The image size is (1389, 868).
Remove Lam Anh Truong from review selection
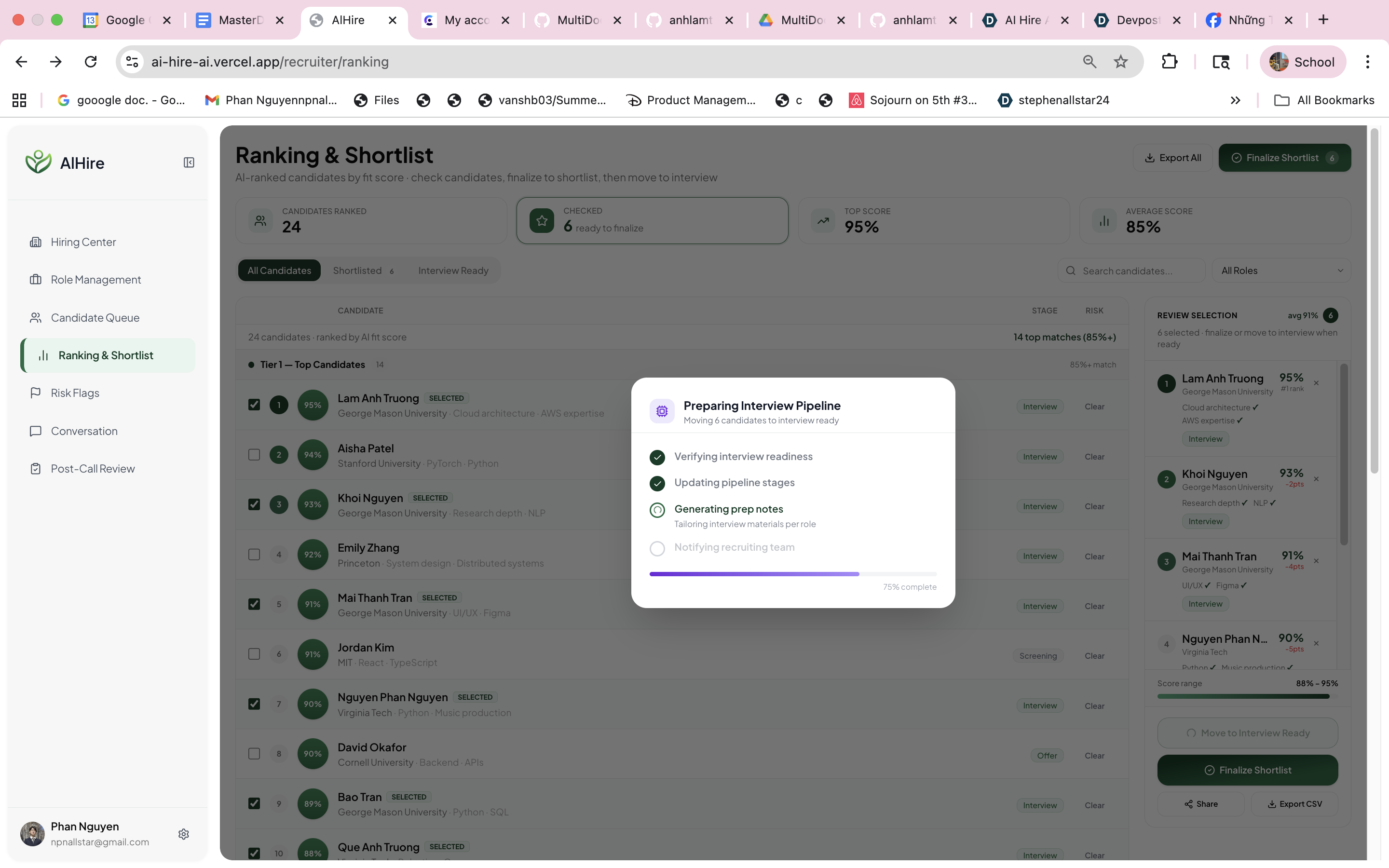click(1317, 383)
